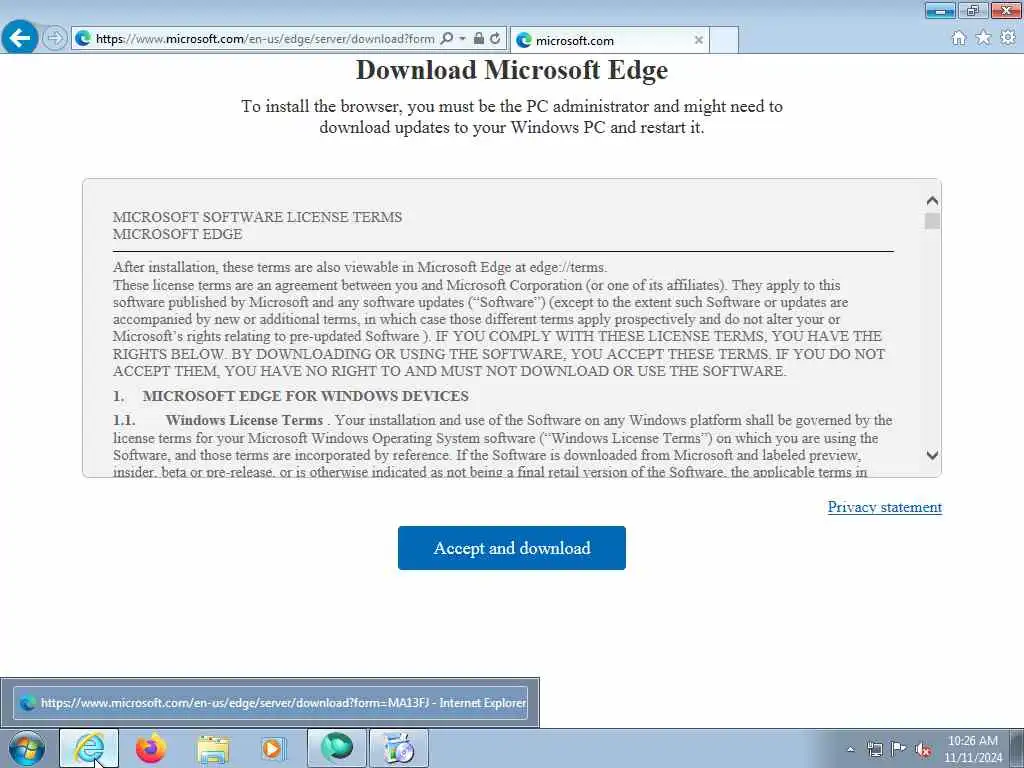The image size is (1024, 768).
Task: Click the 'MICROSOFT SOFTWARE LICENSE TERMS' line
Action: pyautogui.click(x=257, y=217)
